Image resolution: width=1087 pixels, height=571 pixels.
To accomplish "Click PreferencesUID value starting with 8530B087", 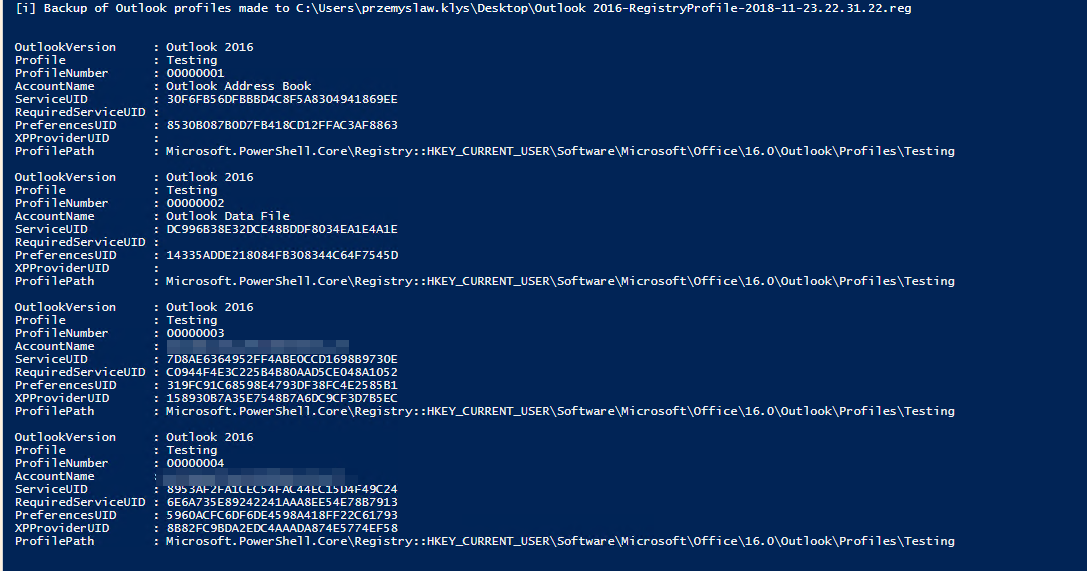I will point(282,125).
